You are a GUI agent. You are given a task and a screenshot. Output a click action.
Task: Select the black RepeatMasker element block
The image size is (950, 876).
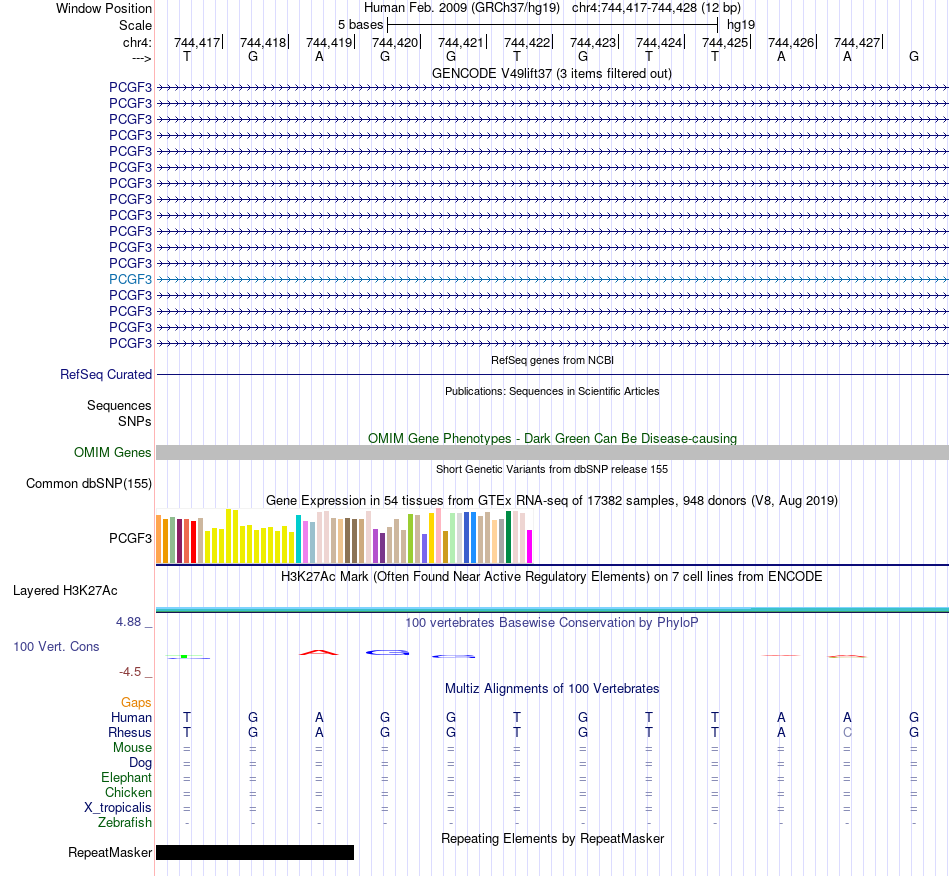point(255,852)
